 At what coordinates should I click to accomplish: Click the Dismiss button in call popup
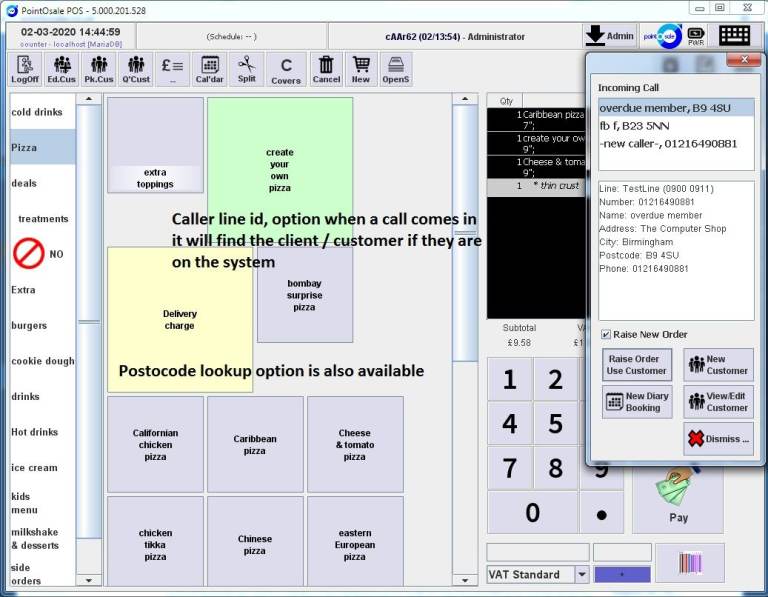(718, 438)
